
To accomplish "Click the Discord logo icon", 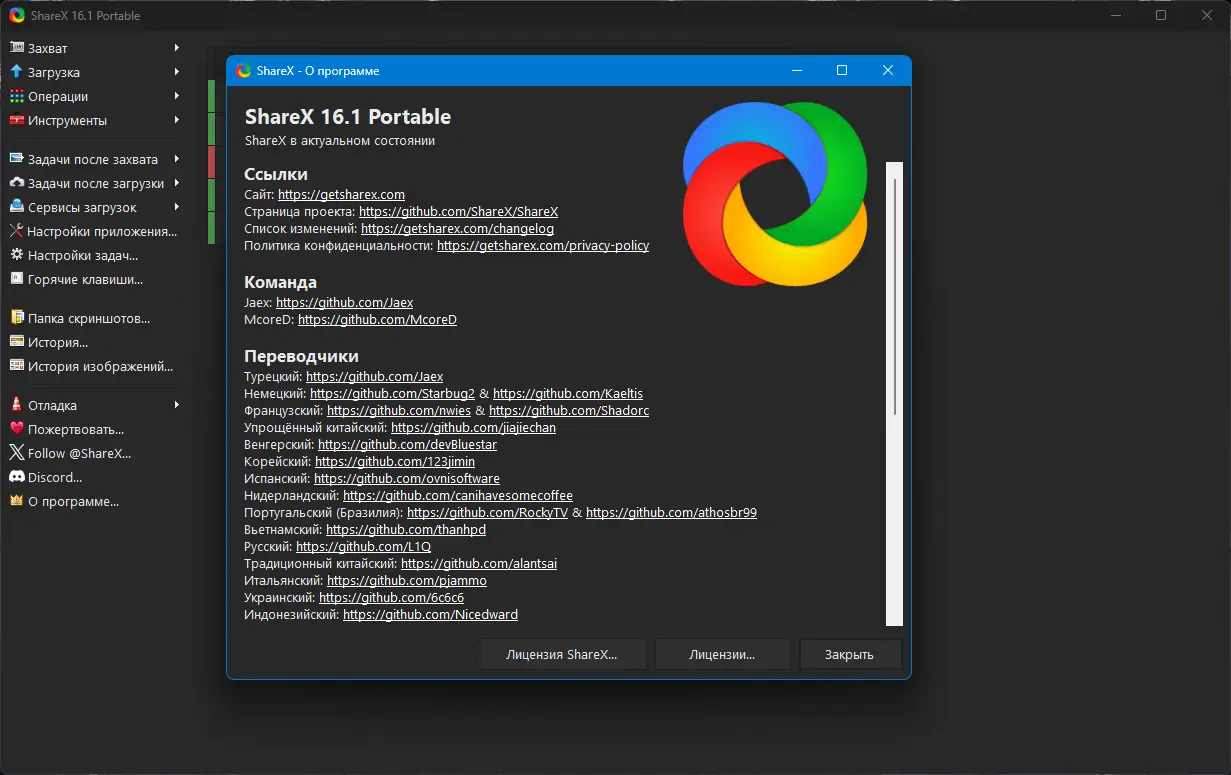I will 16,477.
